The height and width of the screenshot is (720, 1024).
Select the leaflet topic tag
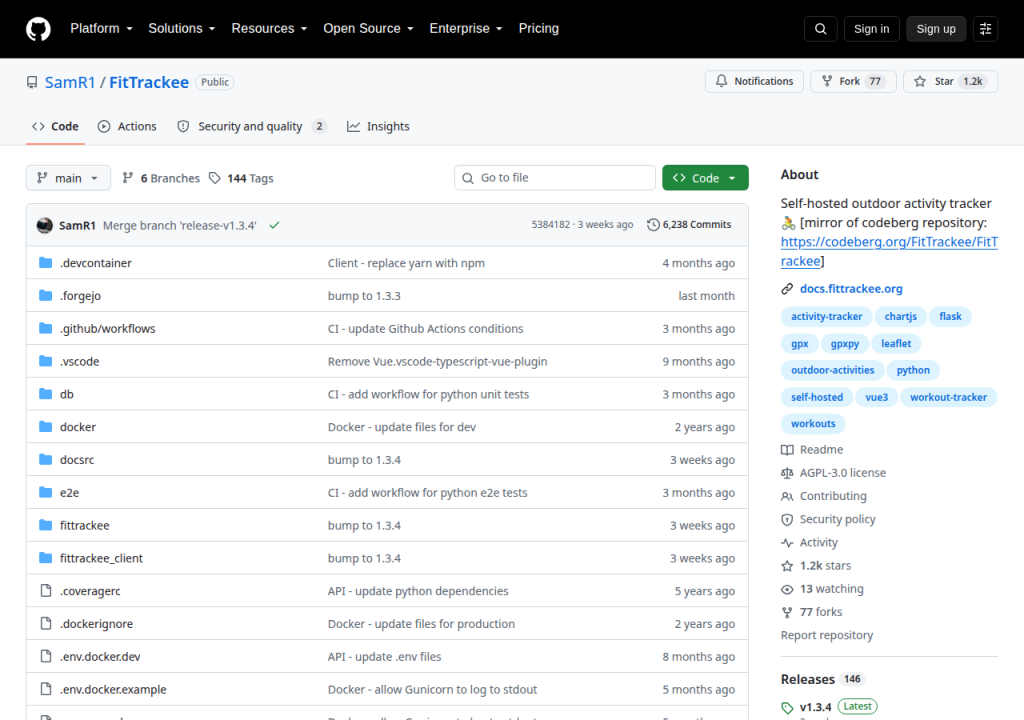[x=895, y=344]
